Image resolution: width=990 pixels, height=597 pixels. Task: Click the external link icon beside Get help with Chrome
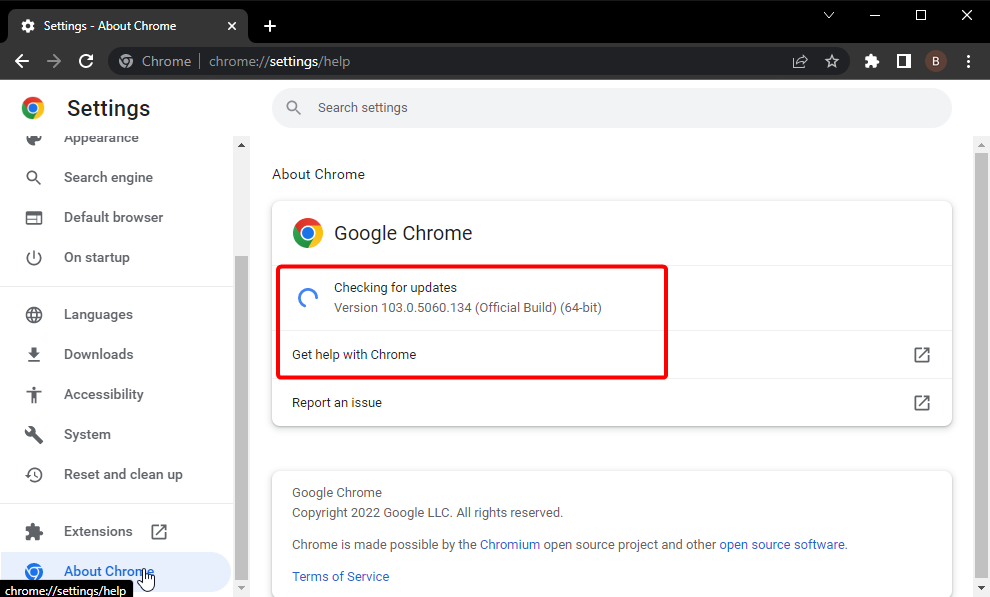(x=922, y=355)
